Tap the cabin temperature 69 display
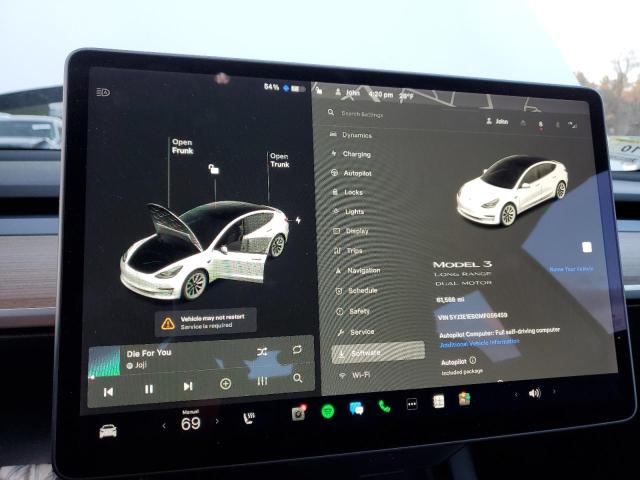 191,424
